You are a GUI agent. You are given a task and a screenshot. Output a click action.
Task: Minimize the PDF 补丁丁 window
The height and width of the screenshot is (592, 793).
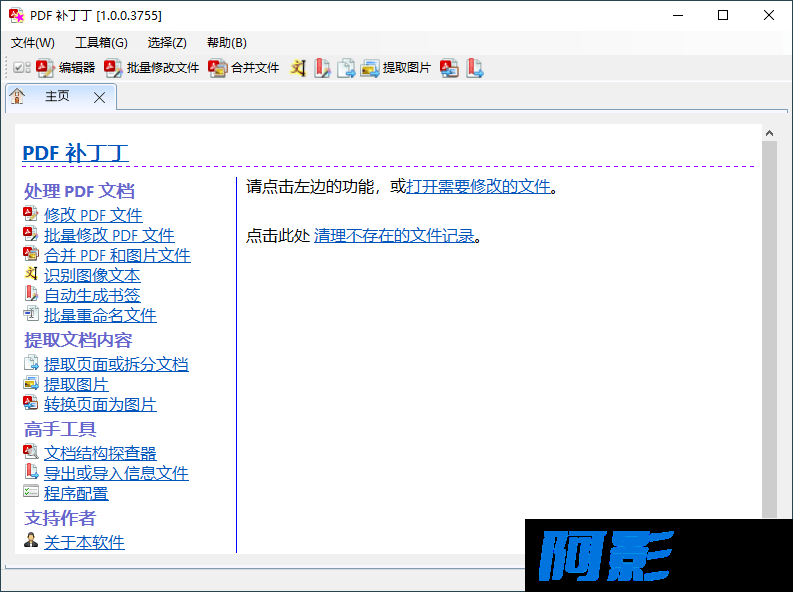[678, 15]
